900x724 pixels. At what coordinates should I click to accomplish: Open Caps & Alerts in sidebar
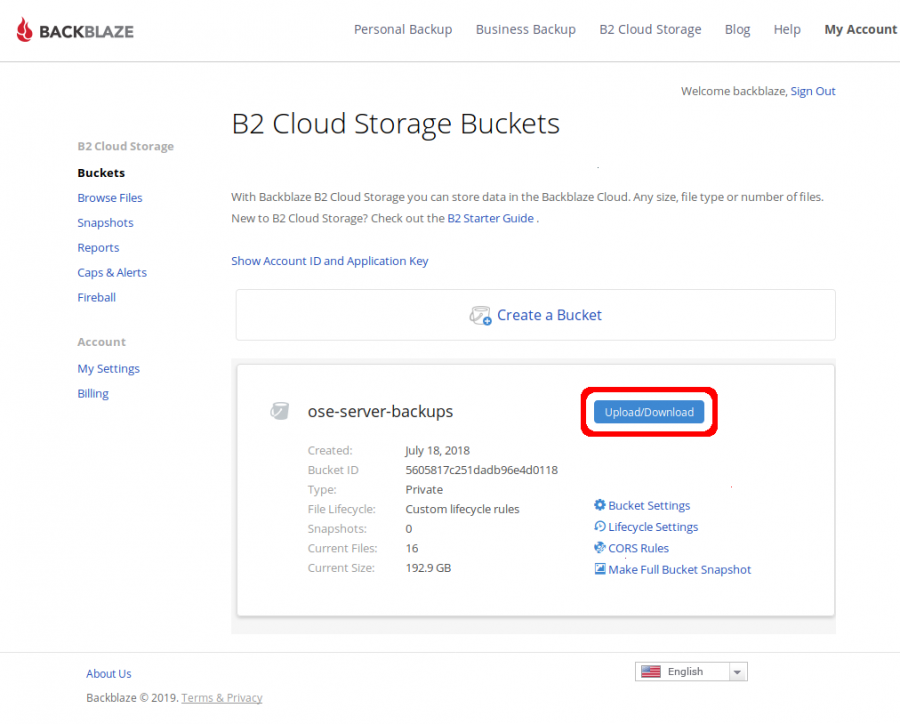tap(112, 273)
